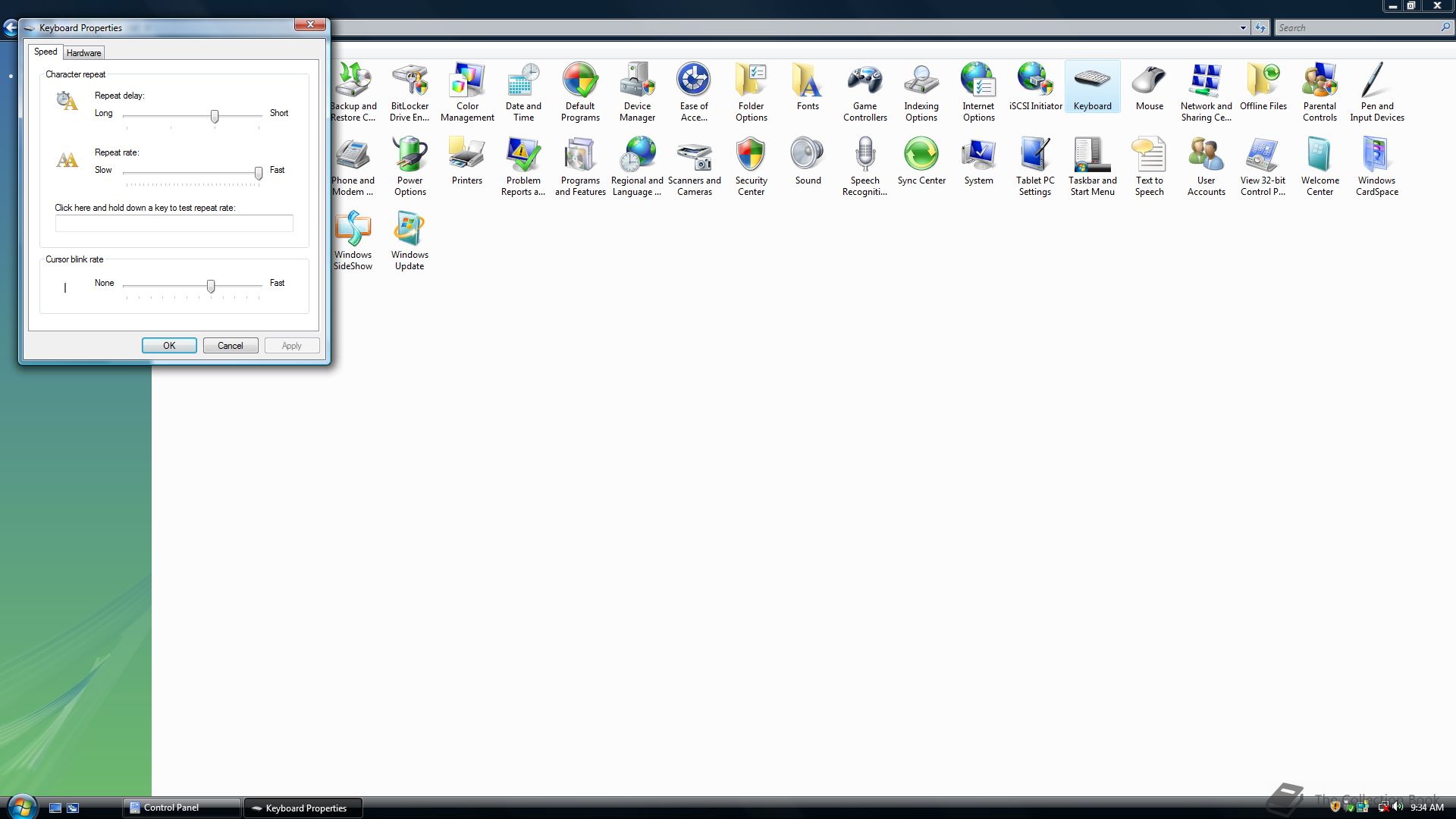Open Device Manager icon

point(637,91)
